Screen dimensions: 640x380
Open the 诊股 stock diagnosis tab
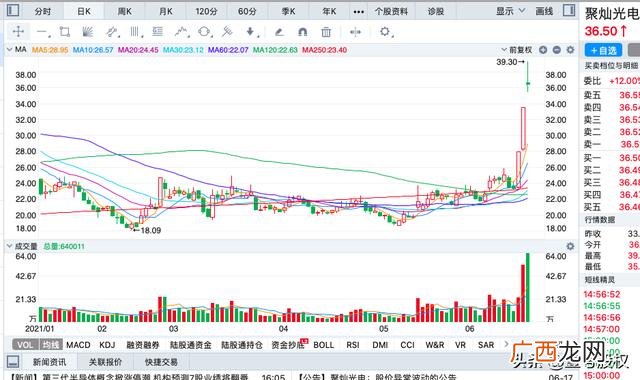coord(436,11)
